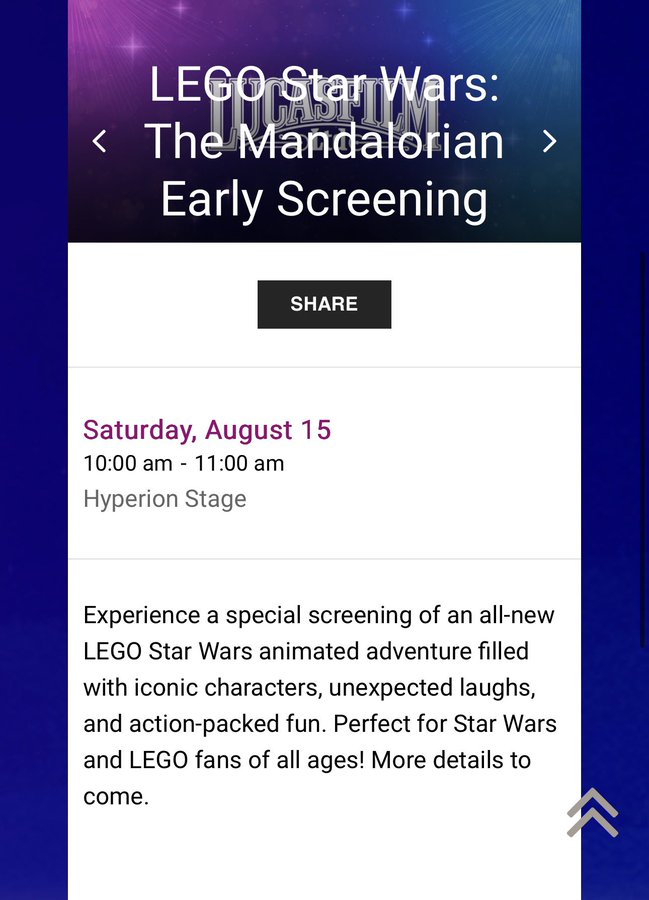This screenshot has height=900, width=649.
Task: Tap the double-chevron back-to-top icon
Action: click(x=592, y=812)
